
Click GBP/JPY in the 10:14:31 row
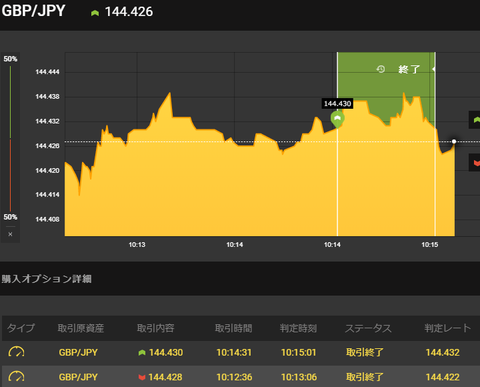point(78,352)
